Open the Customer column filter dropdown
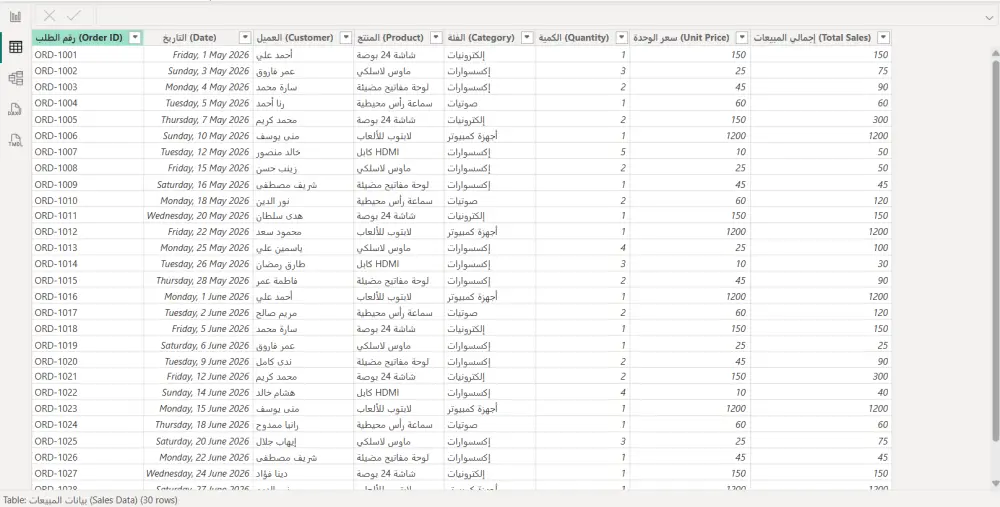 pyautogui.click(x=346, y=38)
